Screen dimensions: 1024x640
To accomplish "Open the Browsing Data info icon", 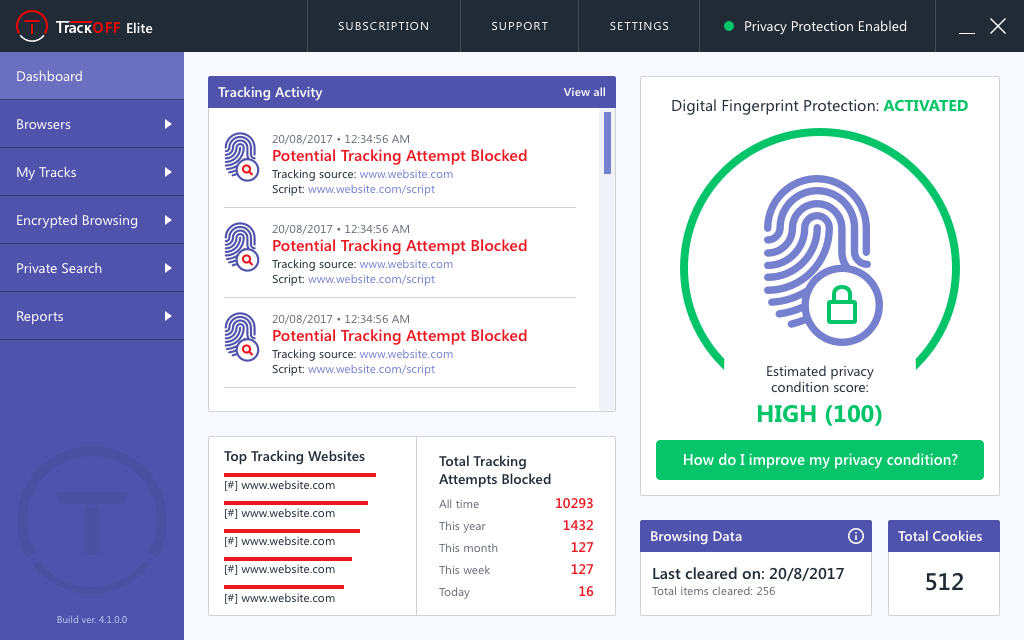I will 855,536.
